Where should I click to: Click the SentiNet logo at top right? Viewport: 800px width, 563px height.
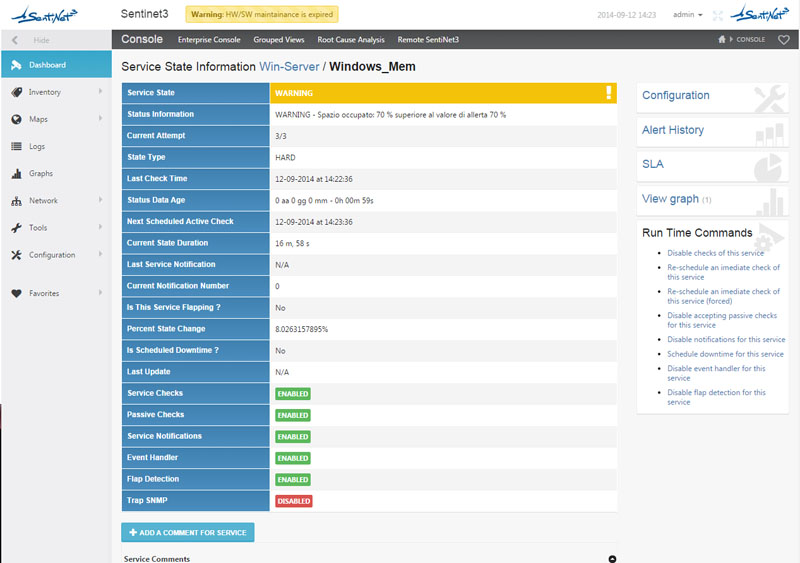pos(760,14)
